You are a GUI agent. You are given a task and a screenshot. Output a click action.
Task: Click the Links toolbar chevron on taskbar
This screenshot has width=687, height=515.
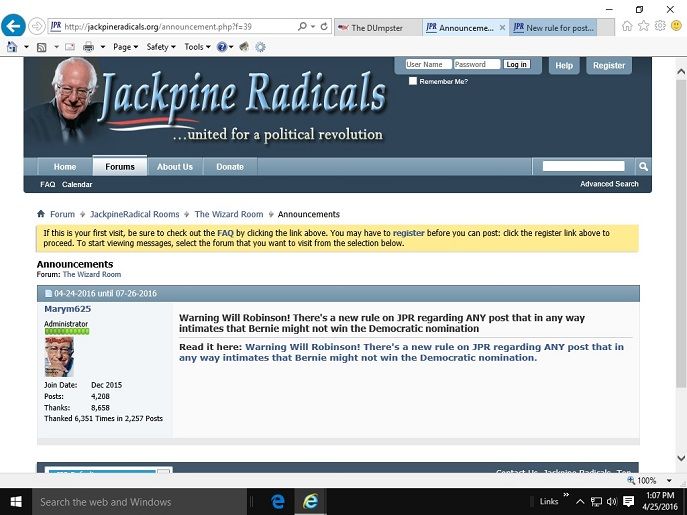click(x=566, y=495)
